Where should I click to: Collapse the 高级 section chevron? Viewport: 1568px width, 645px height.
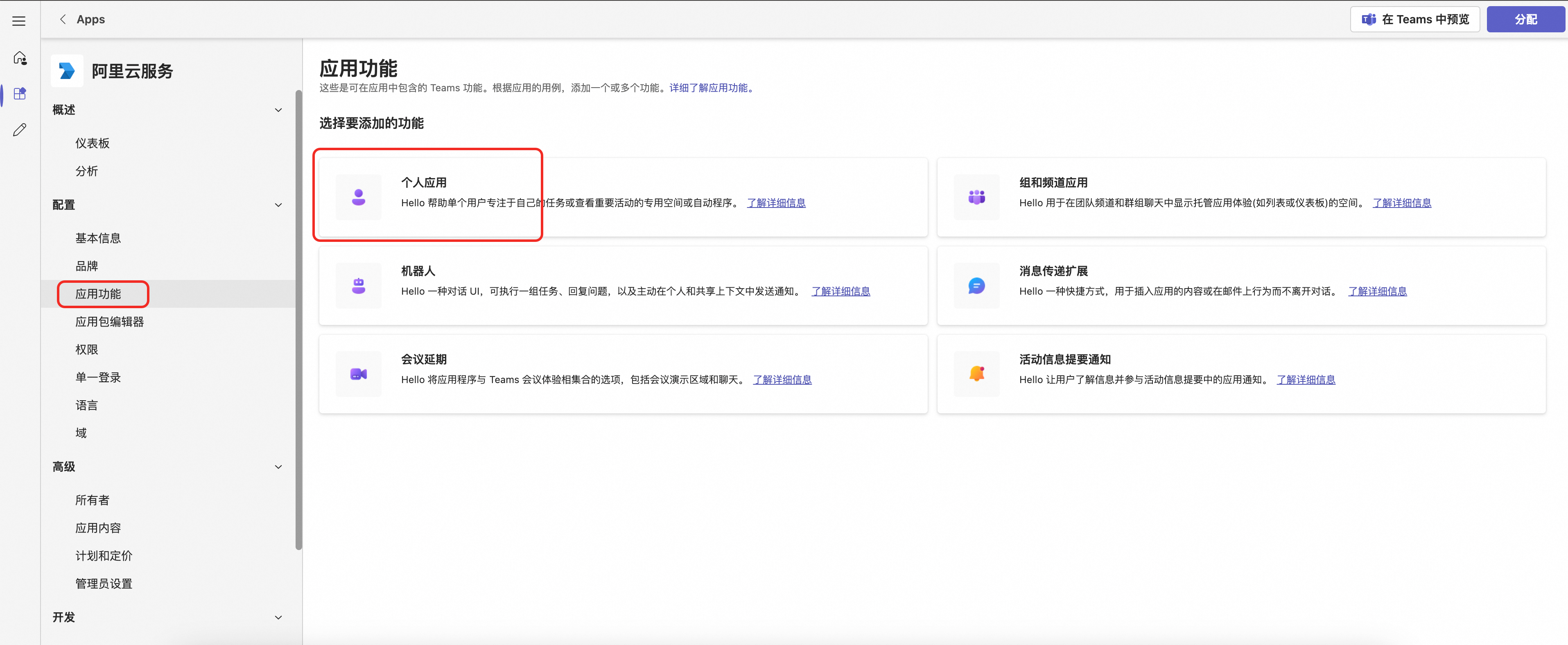[x=278, y=467]
